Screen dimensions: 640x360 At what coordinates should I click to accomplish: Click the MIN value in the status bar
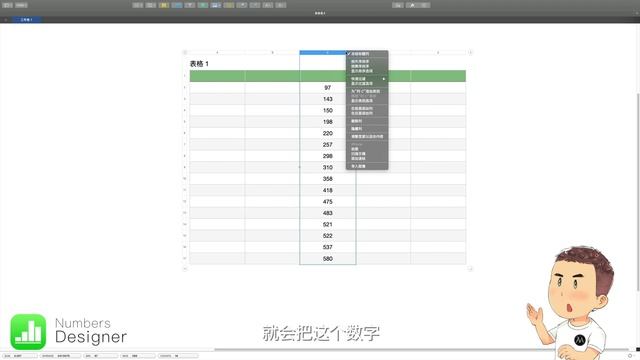100,356
